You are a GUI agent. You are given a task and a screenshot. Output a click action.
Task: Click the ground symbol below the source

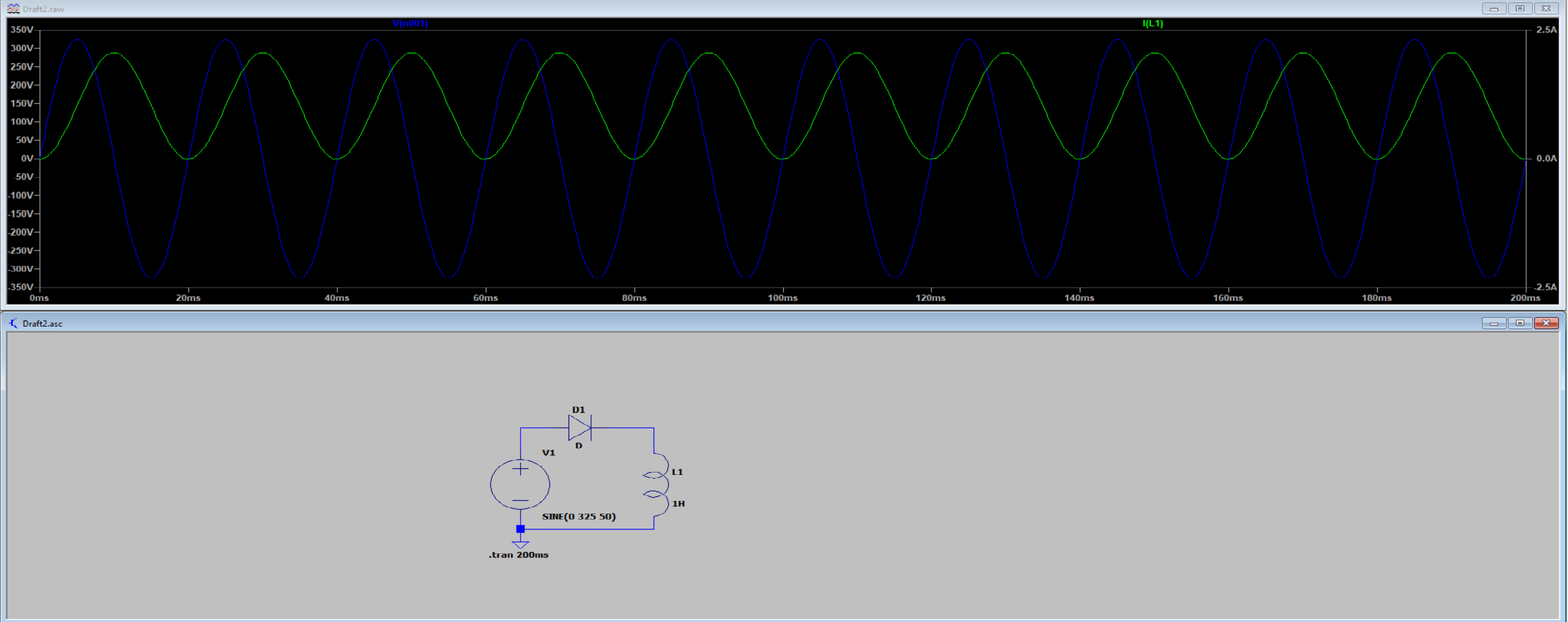[x=520, y=544]
